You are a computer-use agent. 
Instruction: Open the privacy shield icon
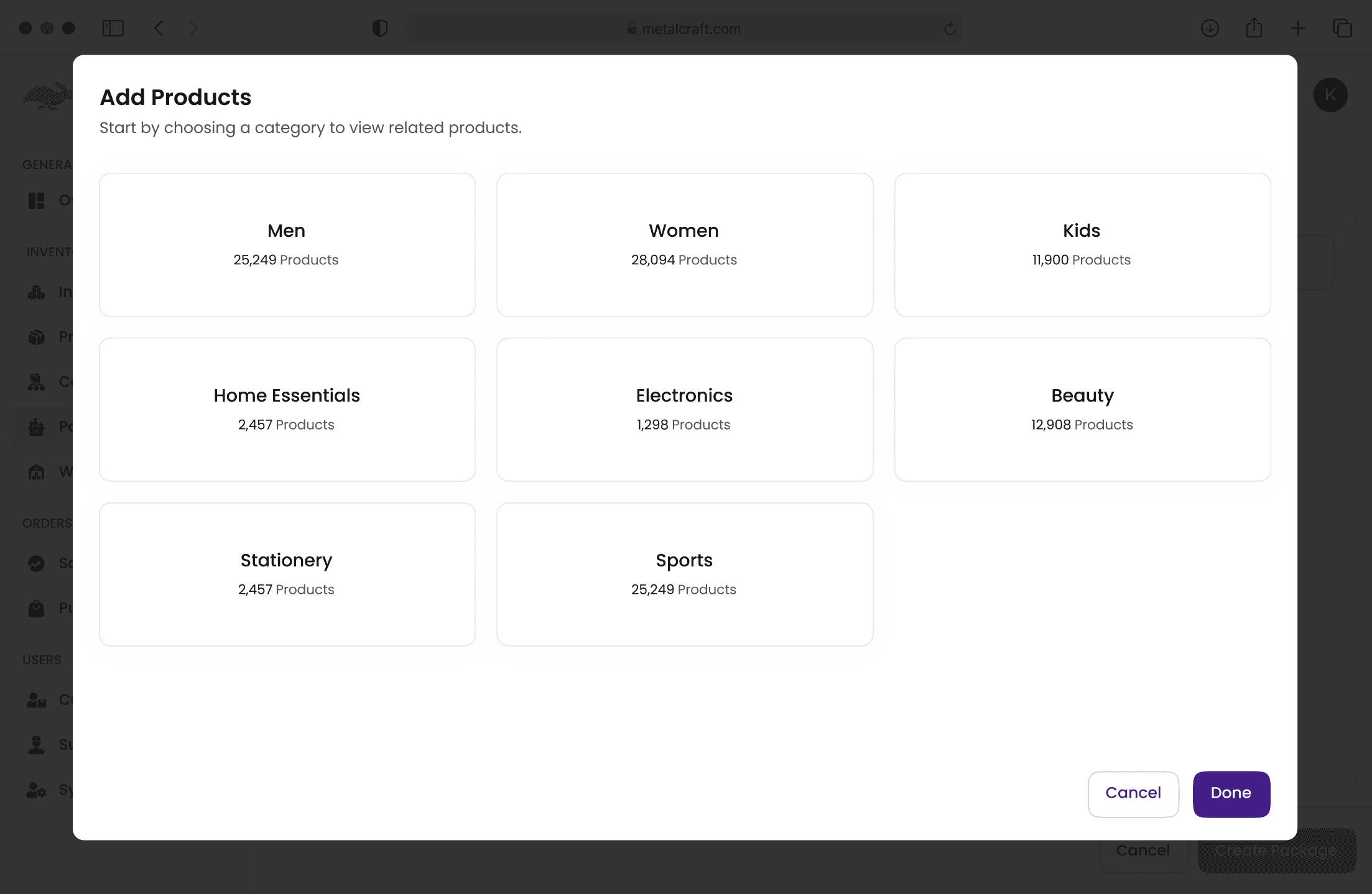[x=379, y=28]
